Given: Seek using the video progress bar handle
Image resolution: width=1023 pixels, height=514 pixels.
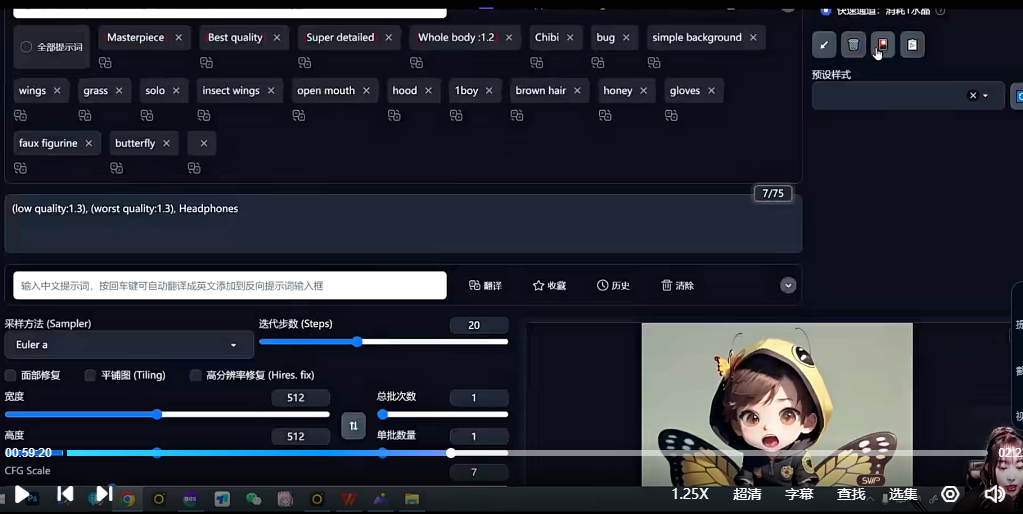Looking at the screenshot, I should pos(451,453).
